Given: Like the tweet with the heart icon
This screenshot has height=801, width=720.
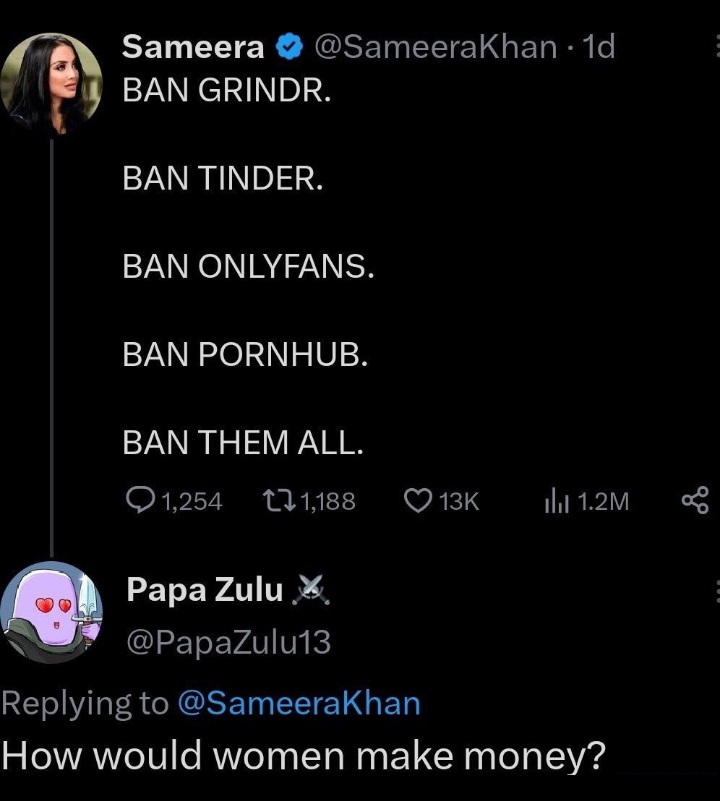Looking at the screenshot, I should click(416, 500).
